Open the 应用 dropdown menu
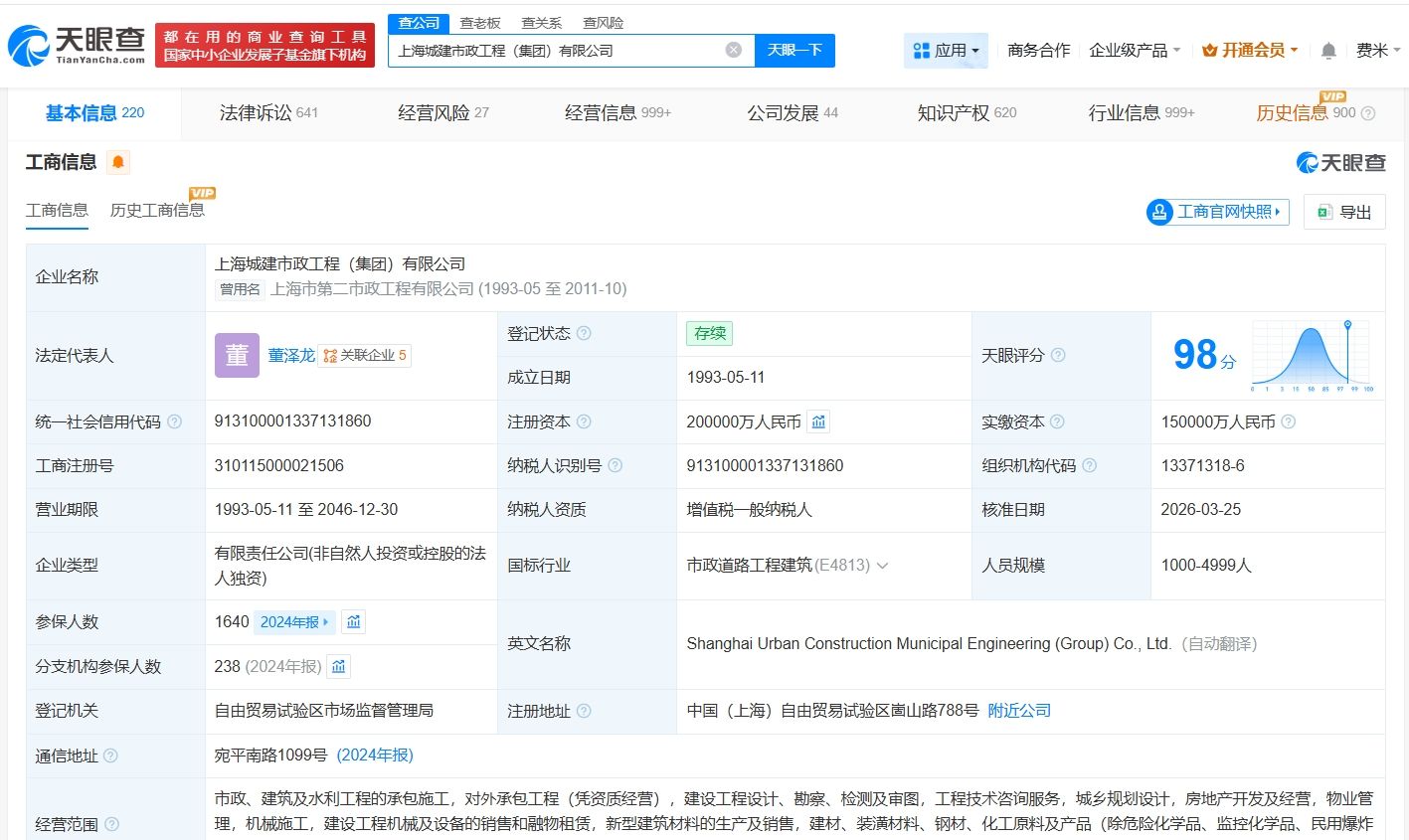The width and height of the screenshot is (1409, 840). coord(946,51)
